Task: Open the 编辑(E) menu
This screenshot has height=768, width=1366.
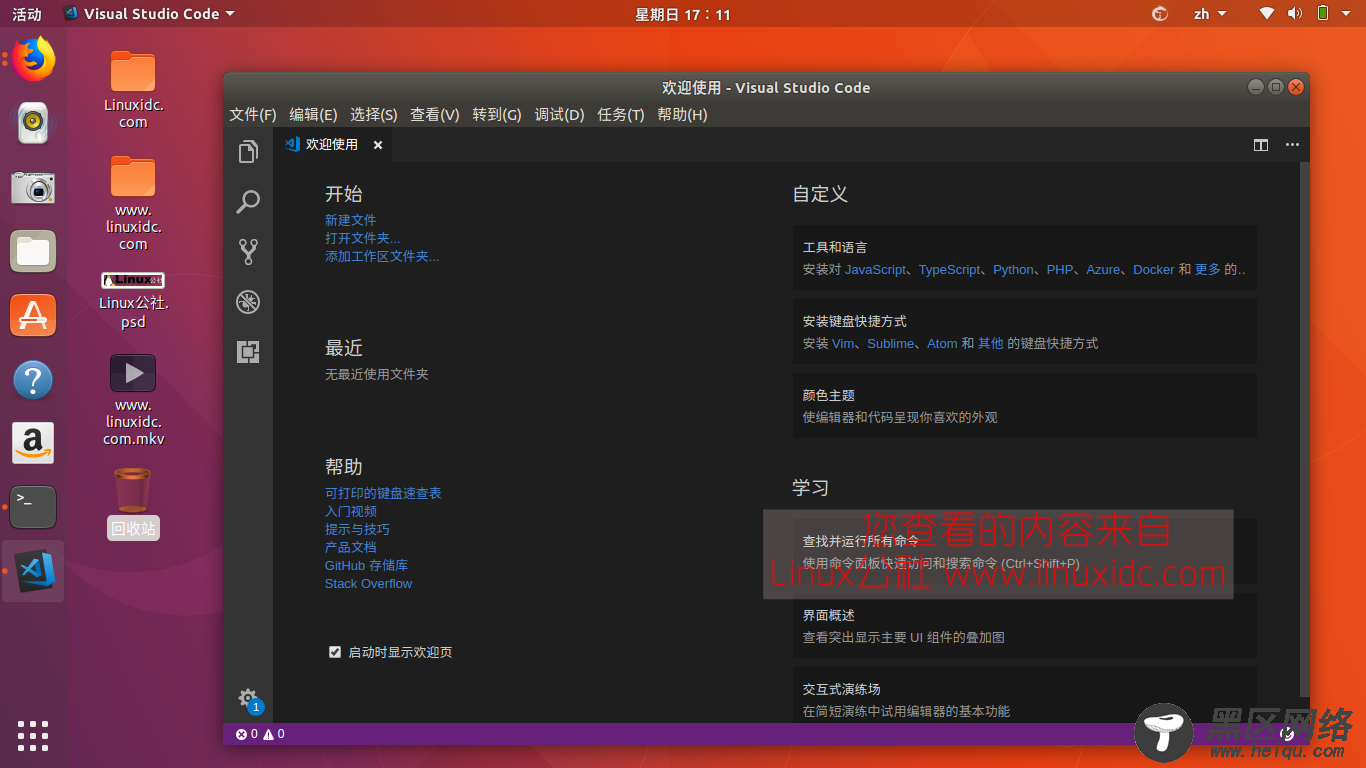Action: point(313,115)
